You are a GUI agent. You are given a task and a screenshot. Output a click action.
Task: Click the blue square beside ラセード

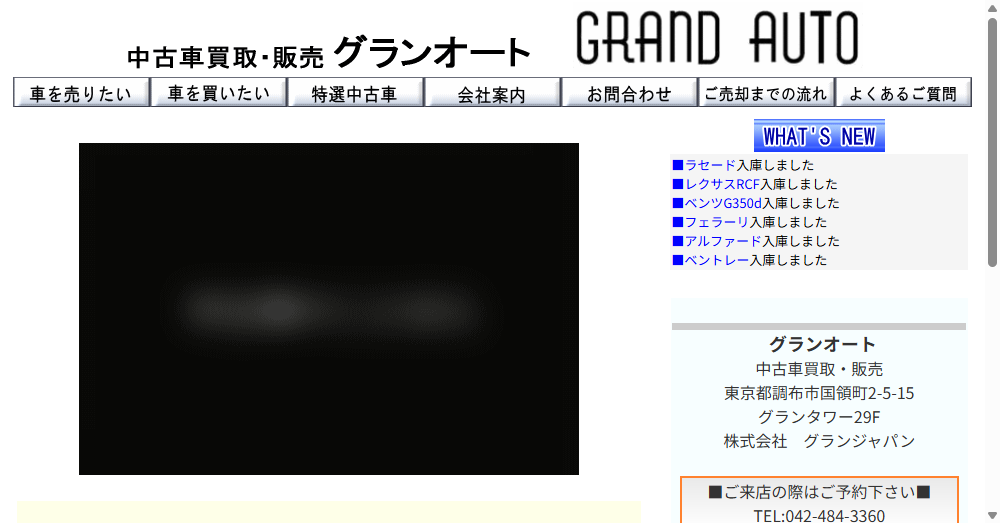(x=677, y=165)
